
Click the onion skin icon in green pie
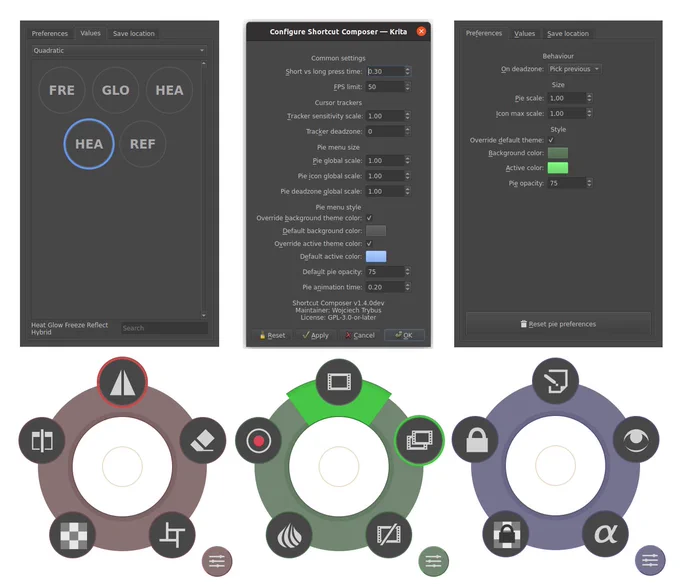[289, 535]
